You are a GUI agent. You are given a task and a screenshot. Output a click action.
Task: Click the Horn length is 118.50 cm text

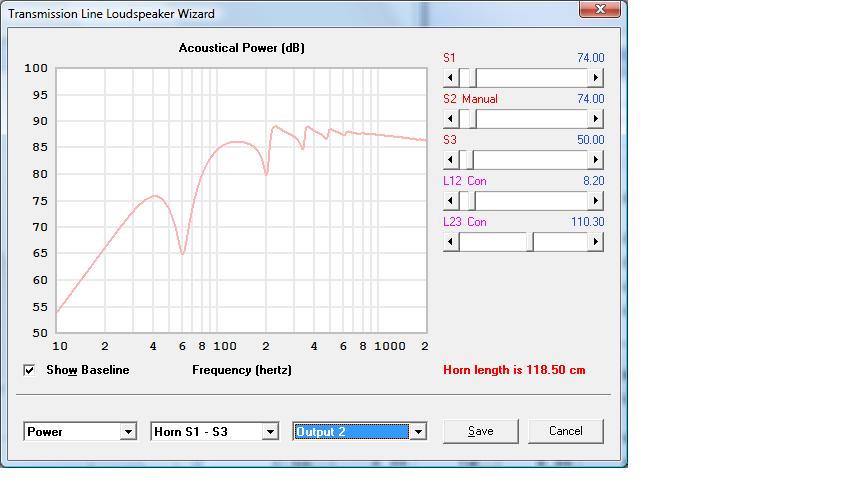pyautogui.click(x=514, y=370)
